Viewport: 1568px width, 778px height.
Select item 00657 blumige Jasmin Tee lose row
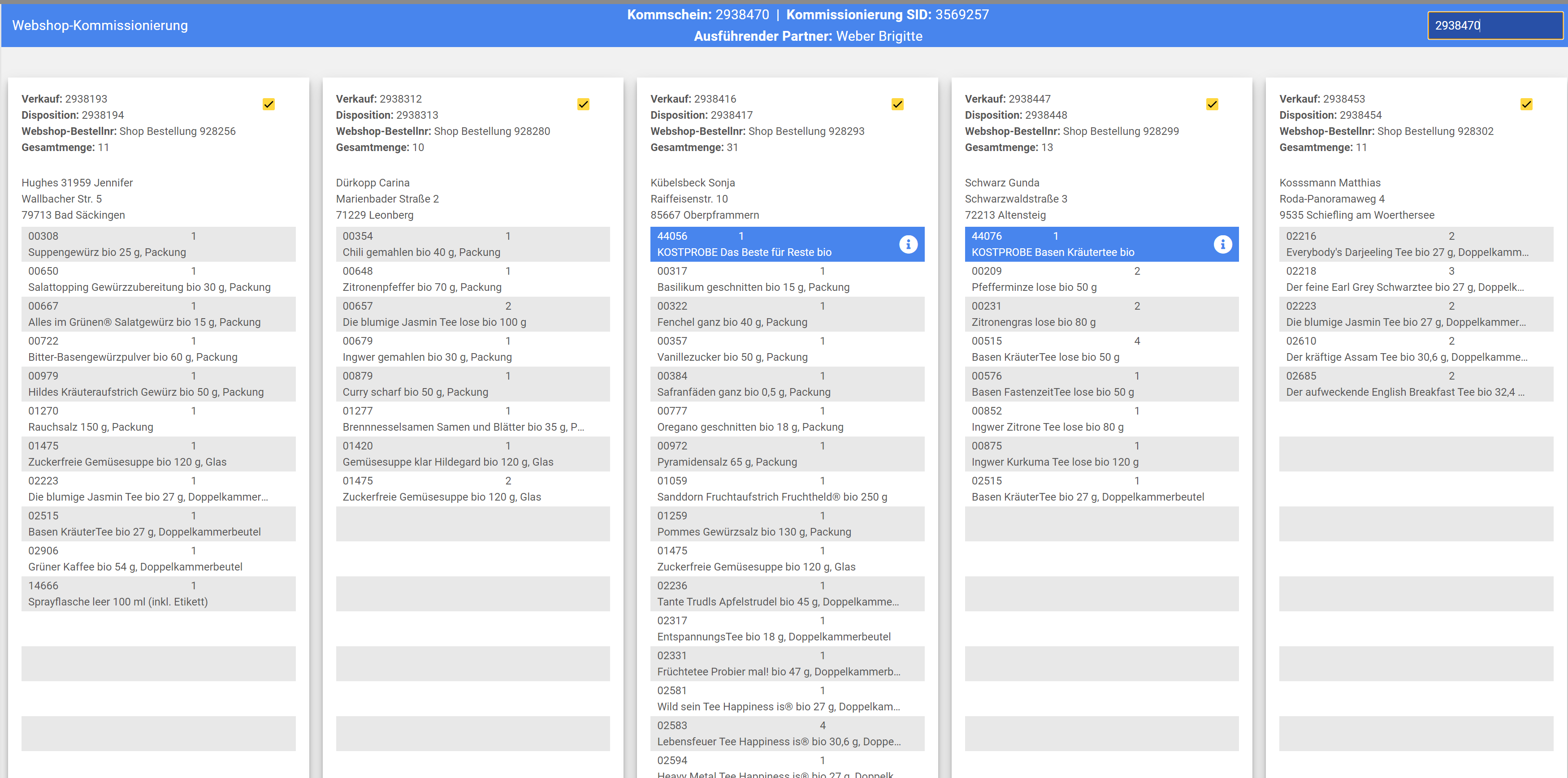(472, 314)
